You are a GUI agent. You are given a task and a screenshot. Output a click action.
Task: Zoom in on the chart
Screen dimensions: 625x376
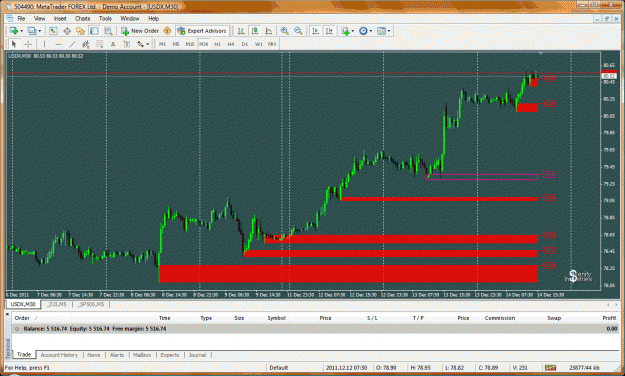pos(285,31)
